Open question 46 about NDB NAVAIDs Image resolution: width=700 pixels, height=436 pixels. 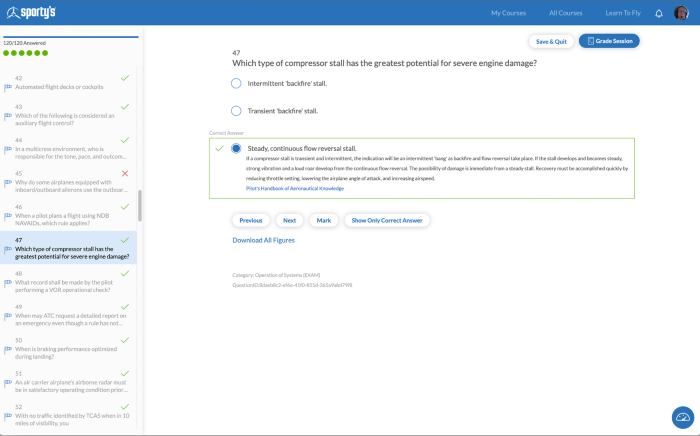(68, 215)
